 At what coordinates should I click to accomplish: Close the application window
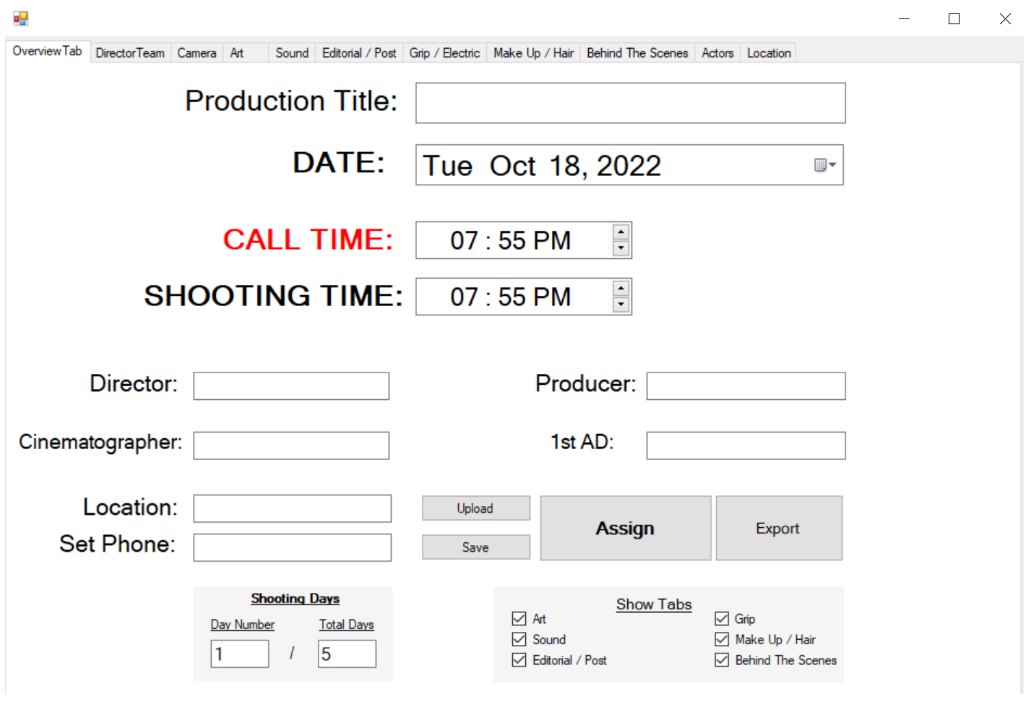pyautogui.click(x=1005, y=18)
